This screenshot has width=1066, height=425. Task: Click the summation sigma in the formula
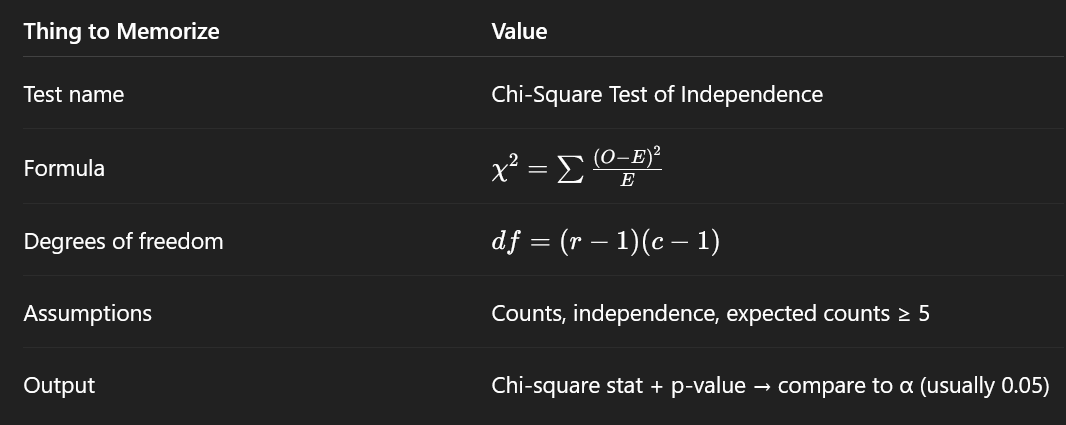[x=567, y=168]
